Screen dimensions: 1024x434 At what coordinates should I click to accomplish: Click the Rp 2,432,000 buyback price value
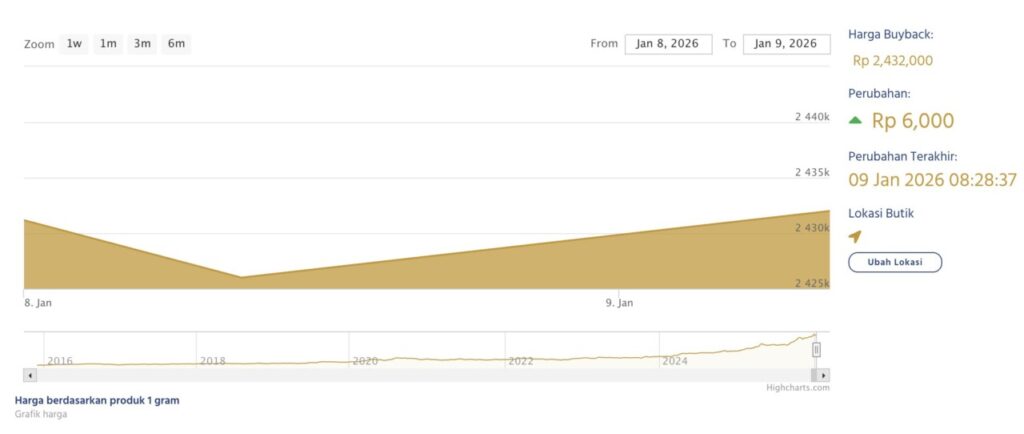click(x=892, y=61)
